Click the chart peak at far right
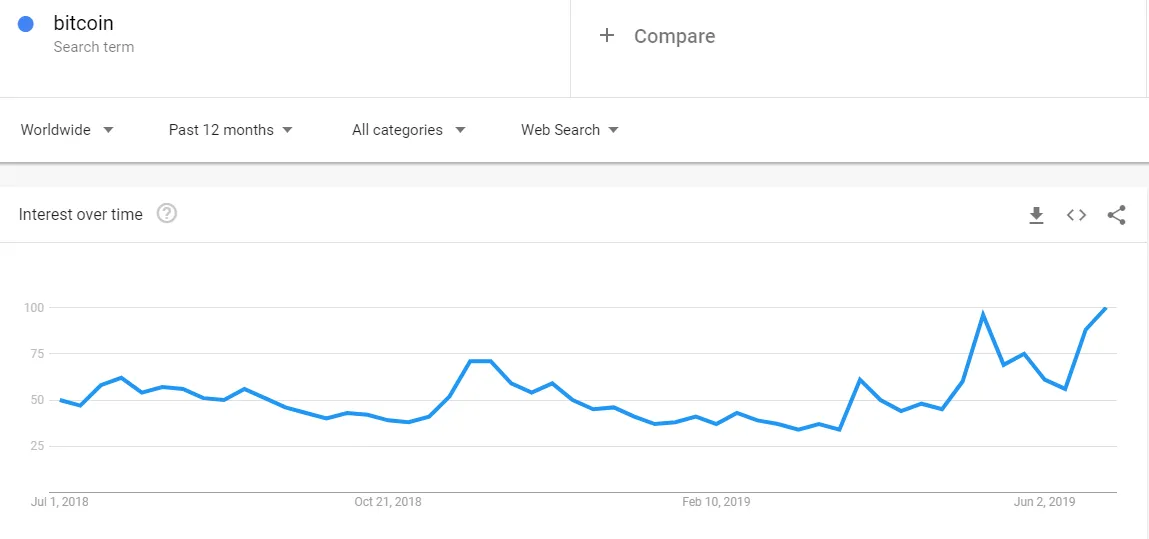Image resolution: width=1149 pixels, height=539 pixels. point(1105,308)
